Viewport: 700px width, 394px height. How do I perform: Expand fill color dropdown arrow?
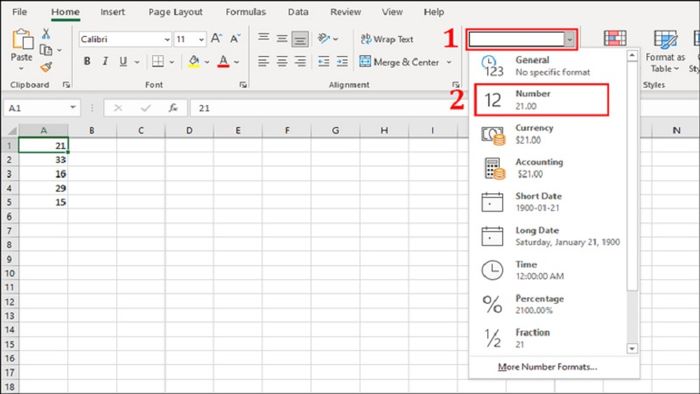[x=207, y=62]
